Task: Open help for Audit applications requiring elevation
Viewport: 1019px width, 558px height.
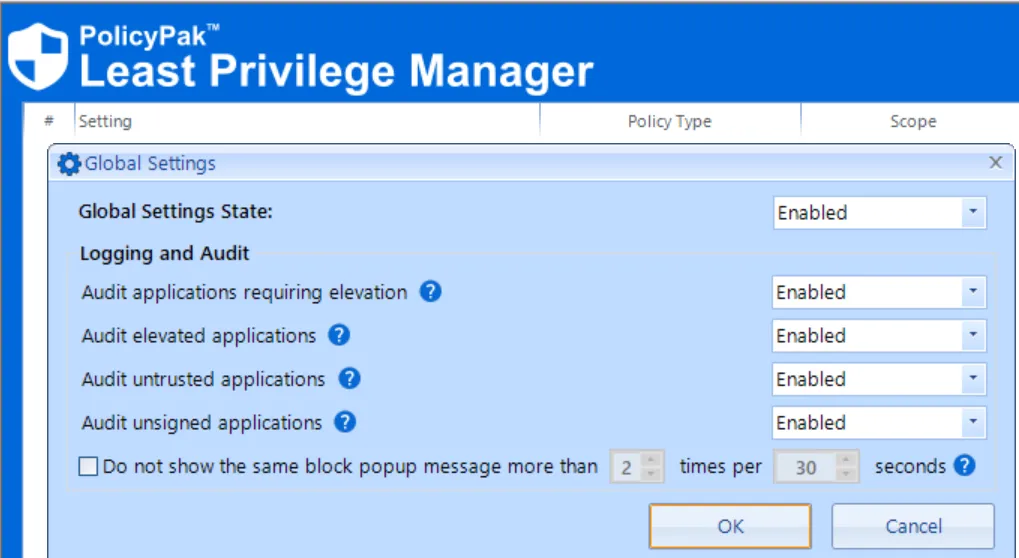Action: pyautogui.click(x=430, y=292)
